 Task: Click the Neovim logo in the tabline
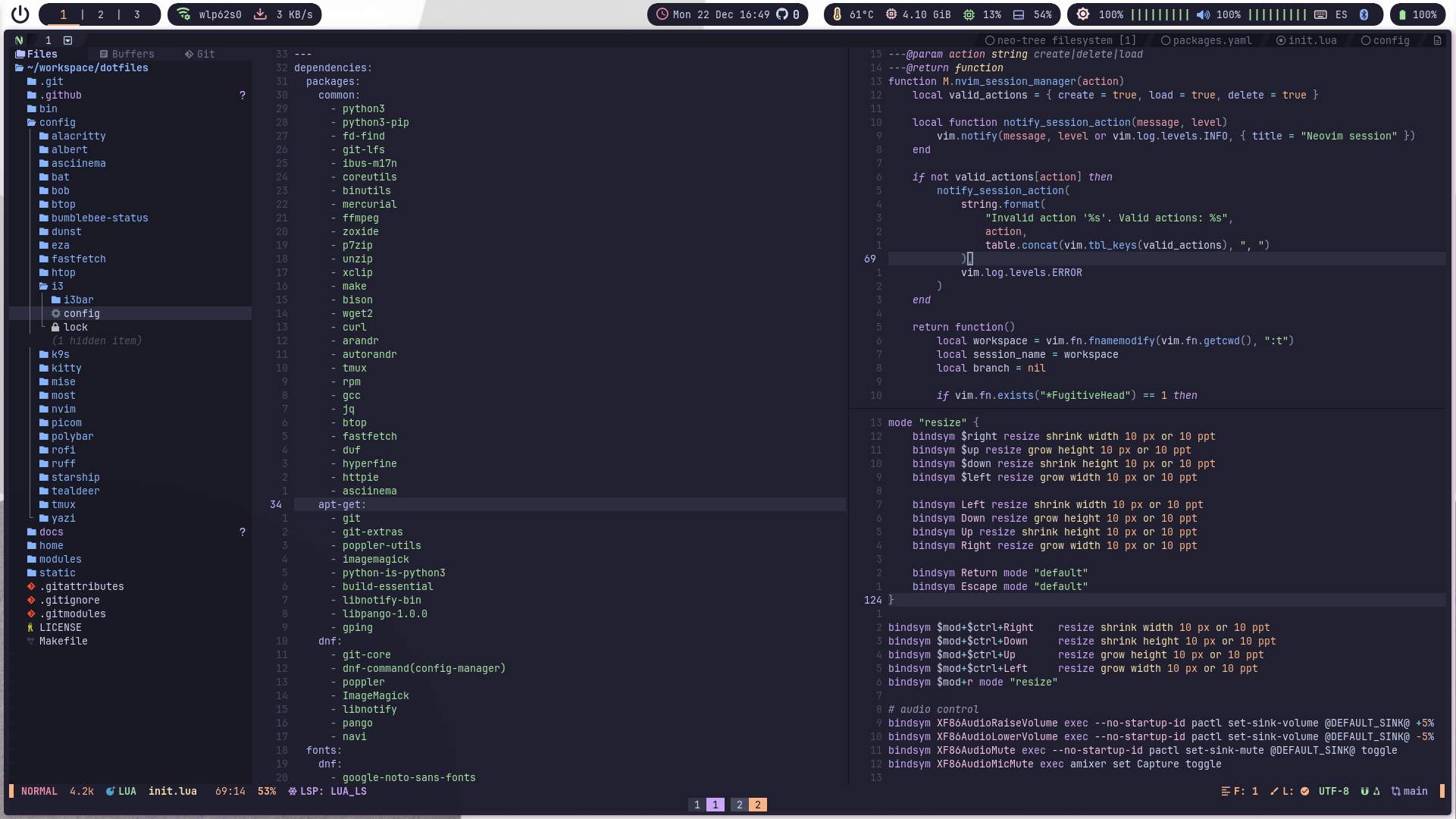(x=18, y=40)
